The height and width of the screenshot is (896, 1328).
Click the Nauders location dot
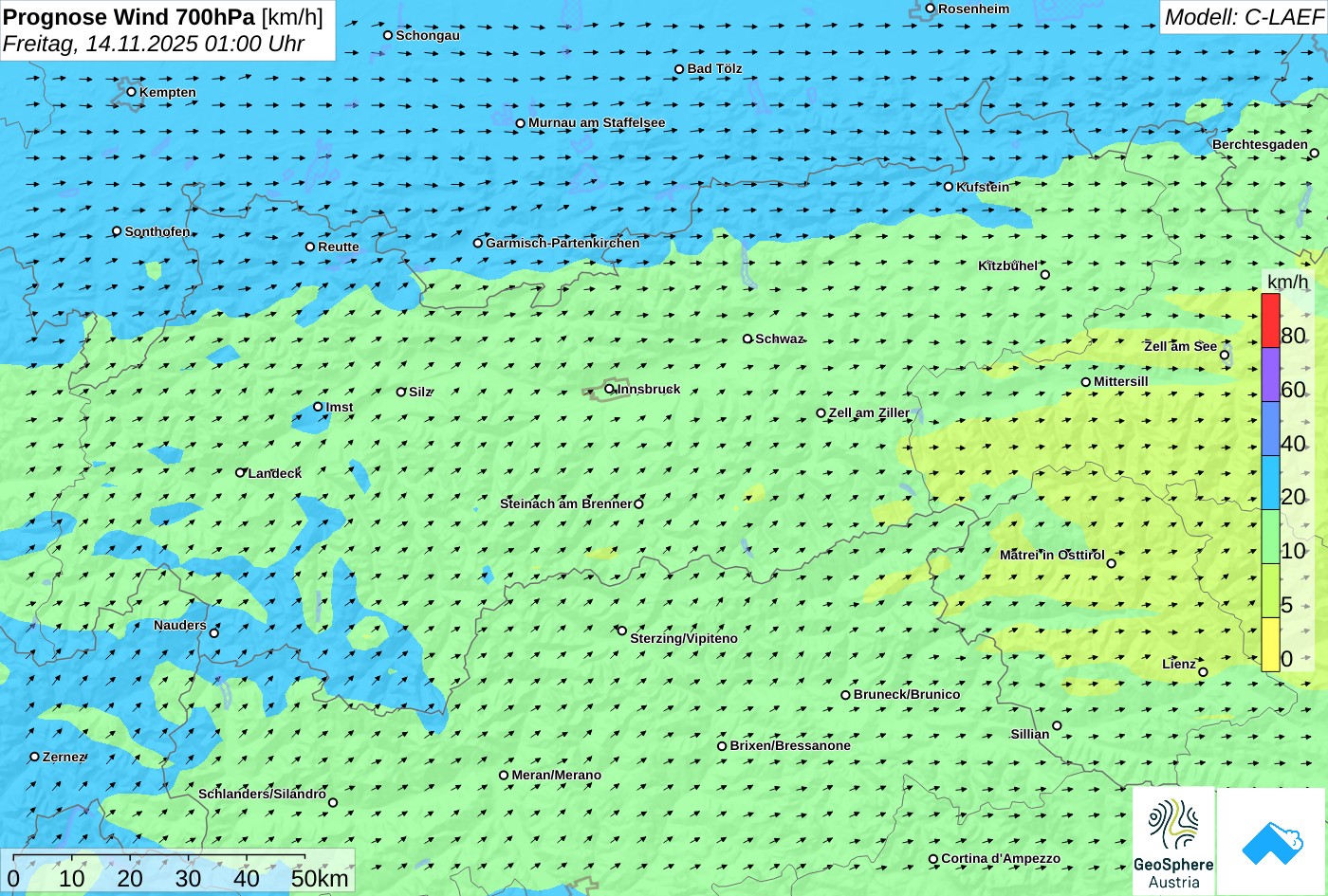pyautogui.click(x=214, y=633)
